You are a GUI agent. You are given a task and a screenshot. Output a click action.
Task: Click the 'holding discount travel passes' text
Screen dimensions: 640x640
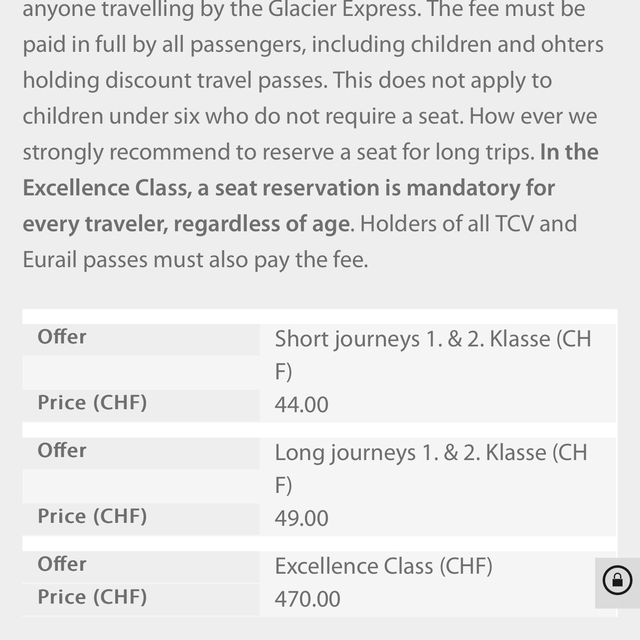[175, 80]
